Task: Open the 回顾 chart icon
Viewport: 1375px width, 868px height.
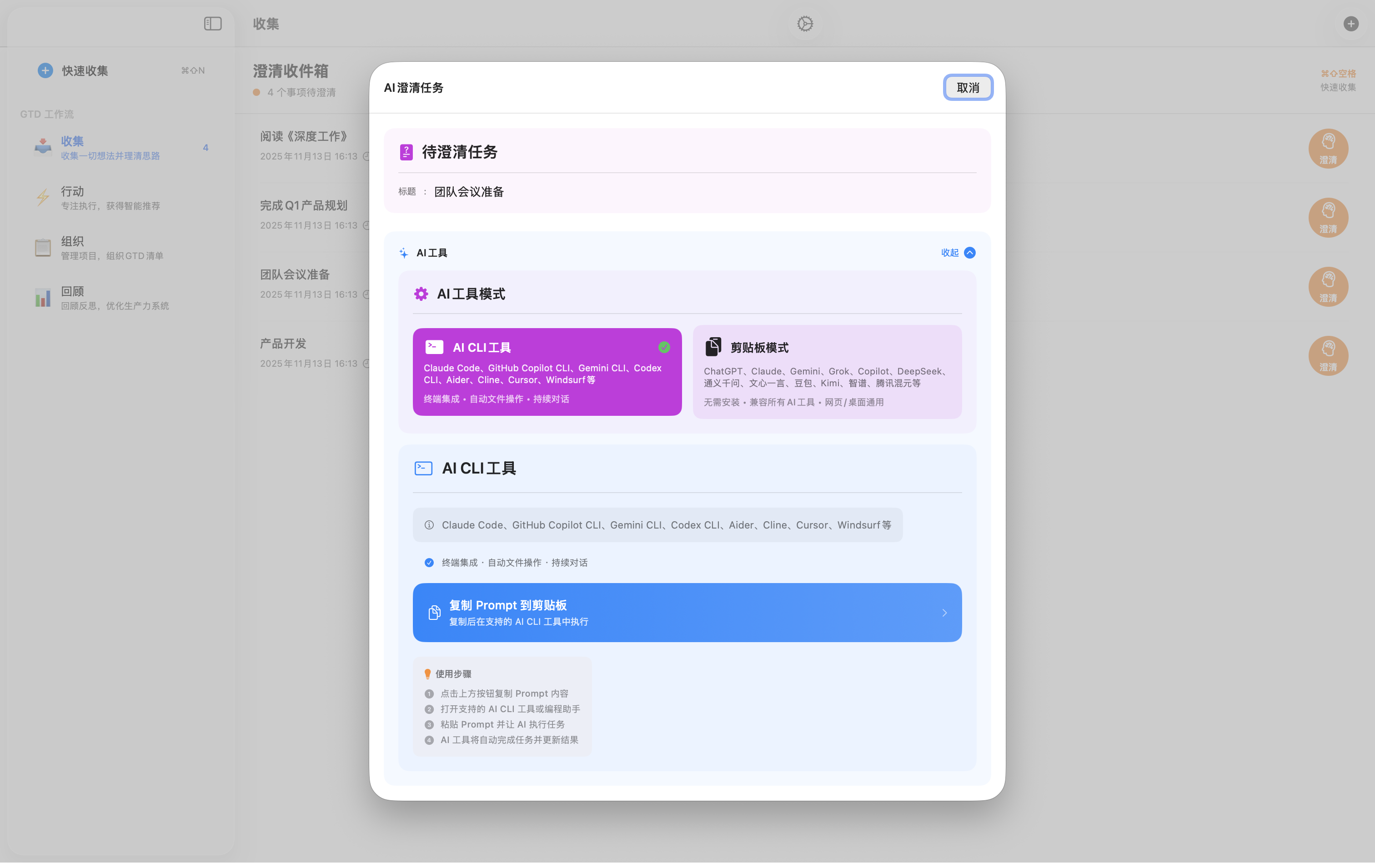Action: click(x=43, y=297)
